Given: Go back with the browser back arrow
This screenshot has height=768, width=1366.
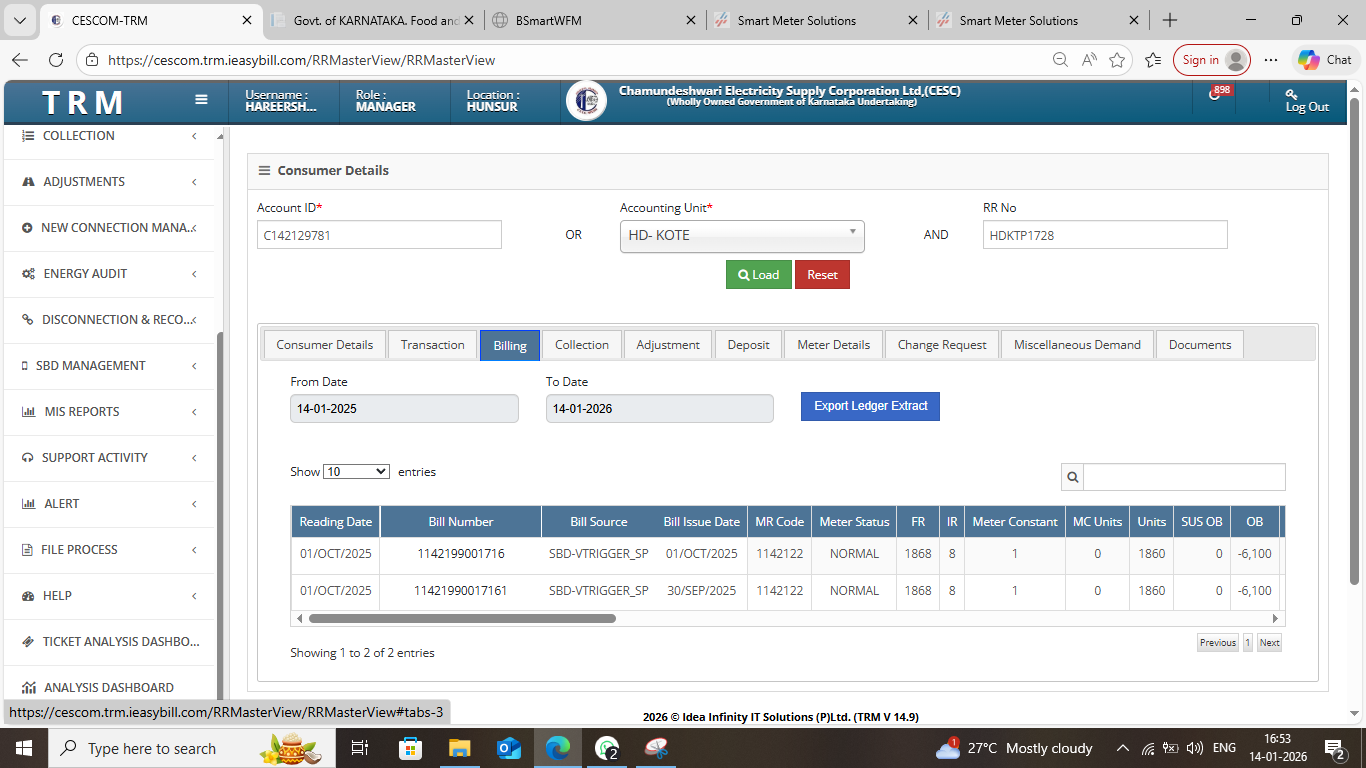Looking at the screenshot, I should (x=20, y=60).
